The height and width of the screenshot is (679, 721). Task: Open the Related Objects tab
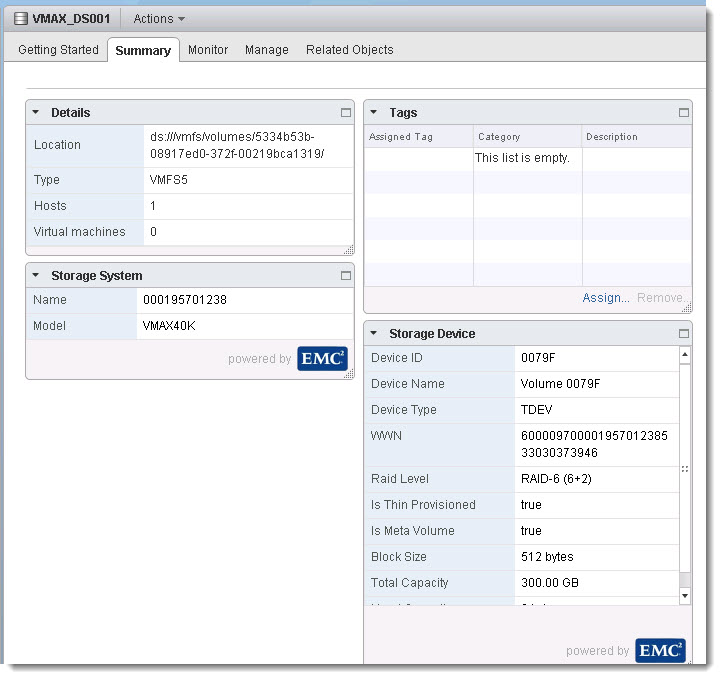point(349,50)
